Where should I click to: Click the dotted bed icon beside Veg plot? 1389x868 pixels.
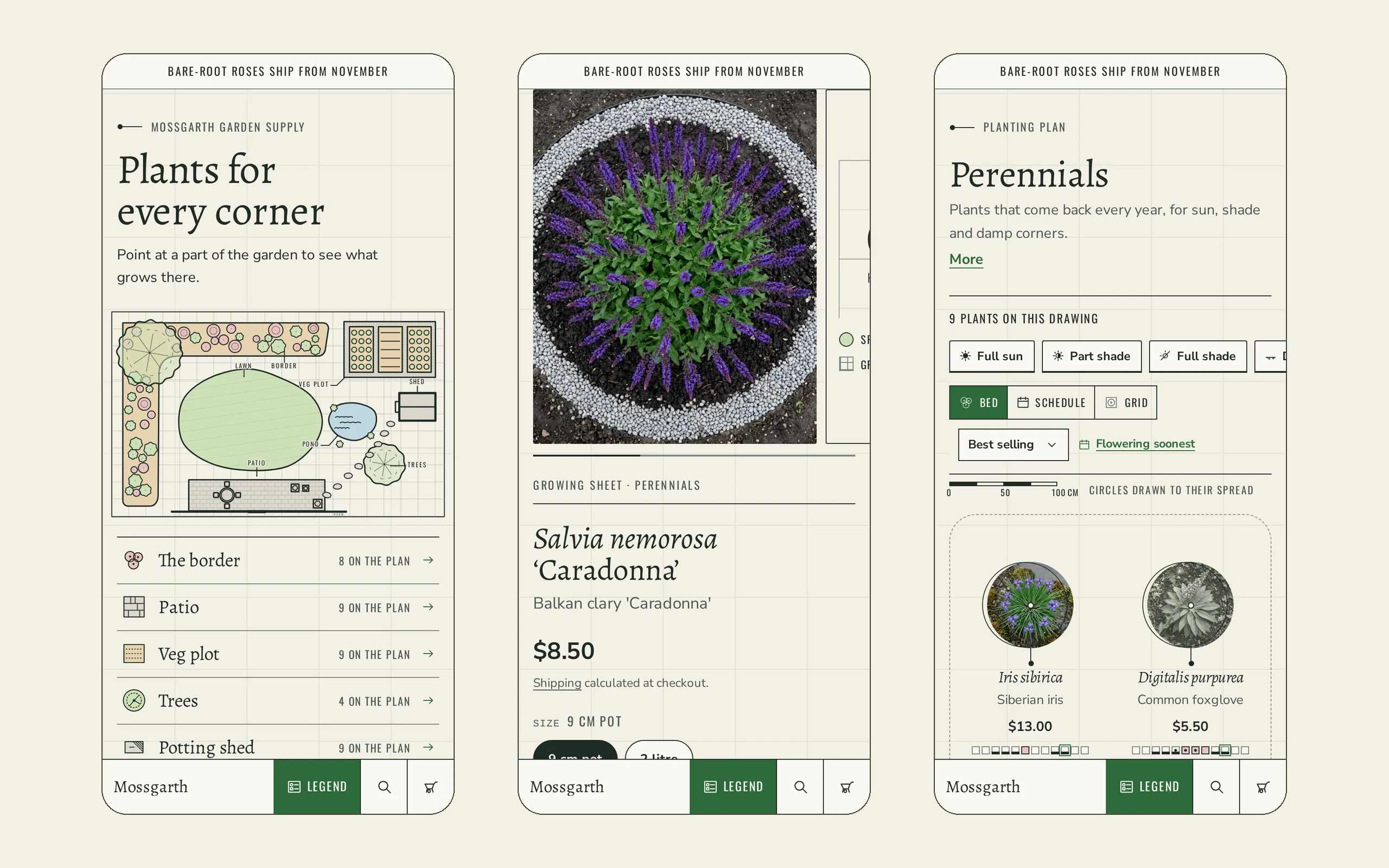[x=133, y=653]
